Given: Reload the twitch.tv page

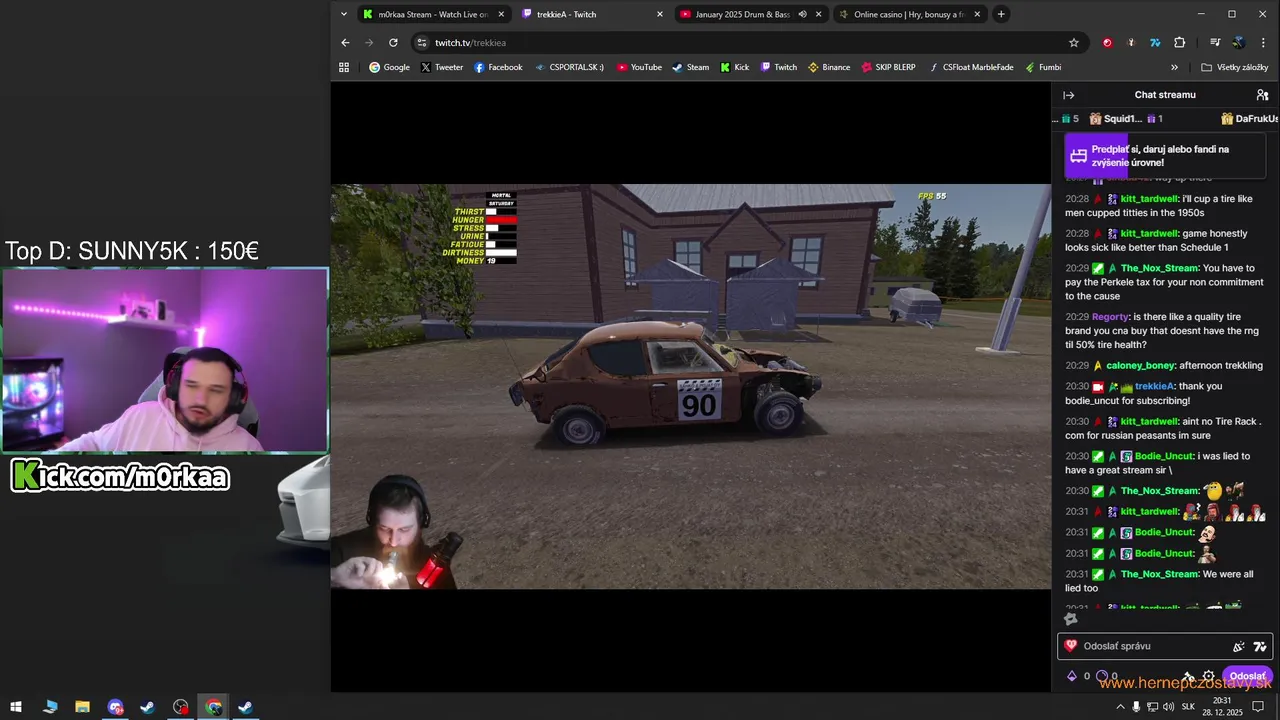Looking at the screenshot, I should tap(393, 43).
